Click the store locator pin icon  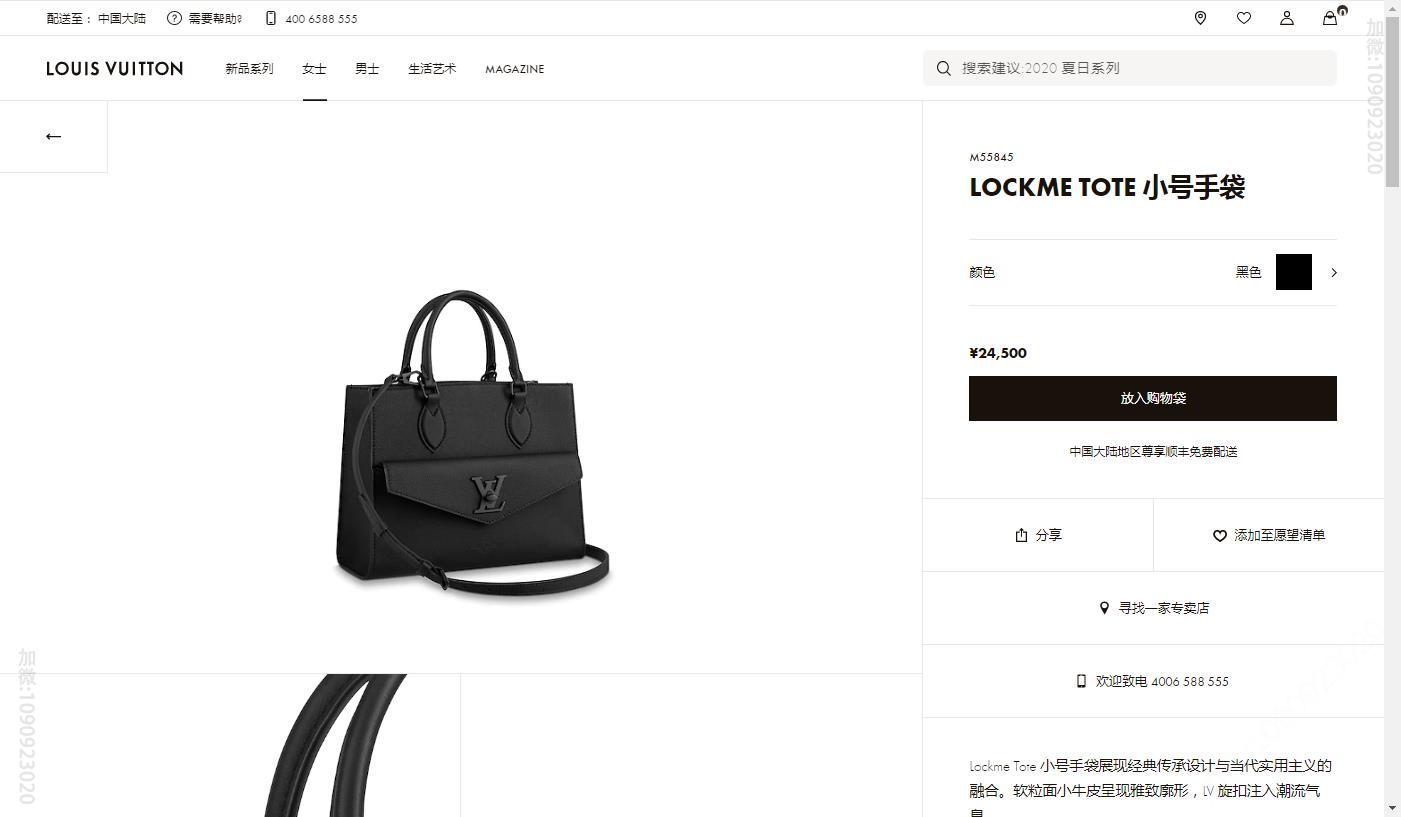point(1200,18)
